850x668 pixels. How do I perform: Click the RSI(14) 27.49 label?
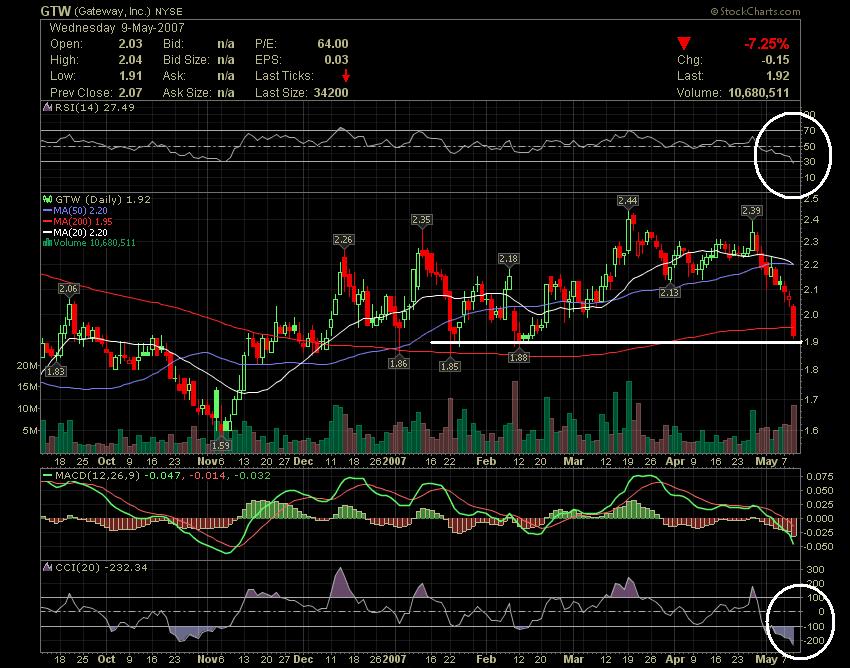pos(95,107)
